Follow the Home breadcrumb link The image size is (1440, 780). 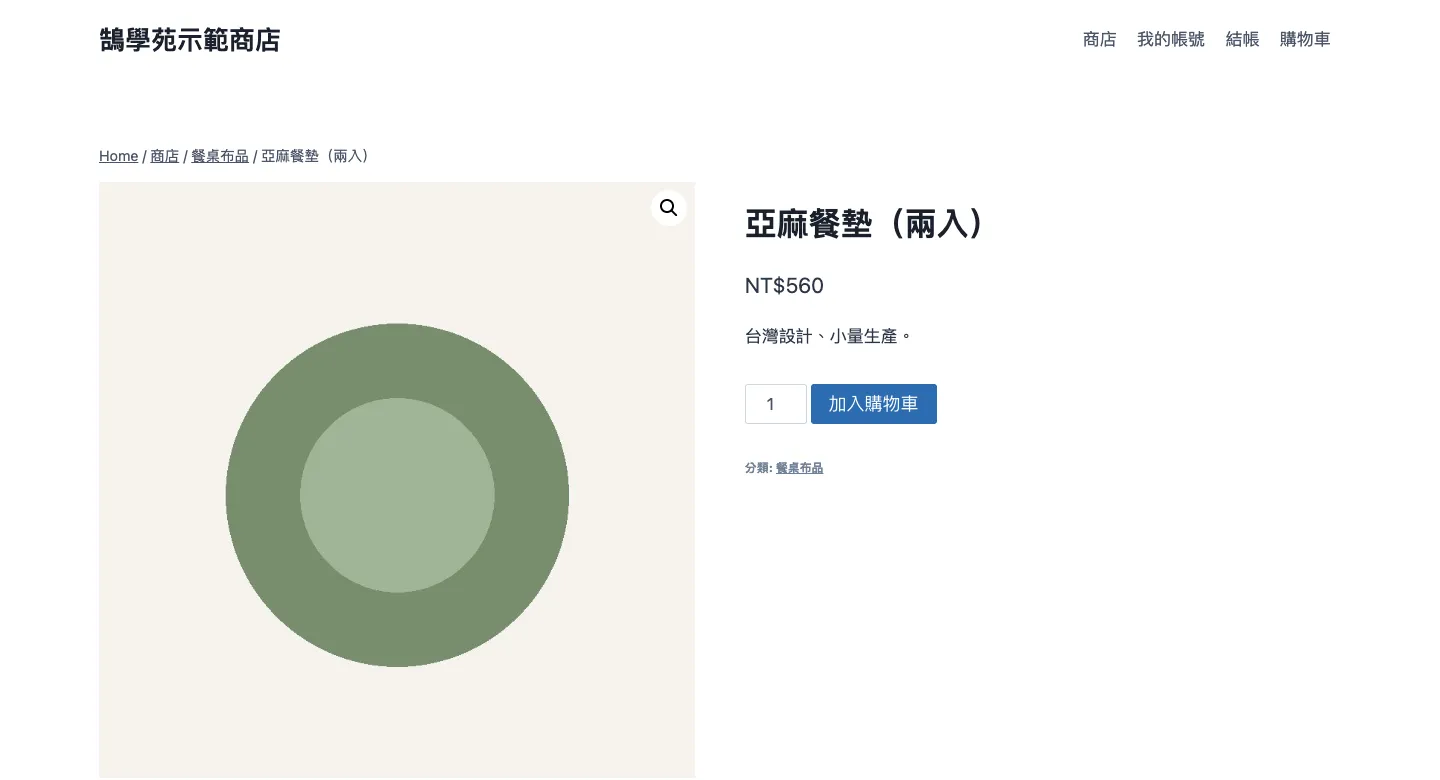point(118,156)
